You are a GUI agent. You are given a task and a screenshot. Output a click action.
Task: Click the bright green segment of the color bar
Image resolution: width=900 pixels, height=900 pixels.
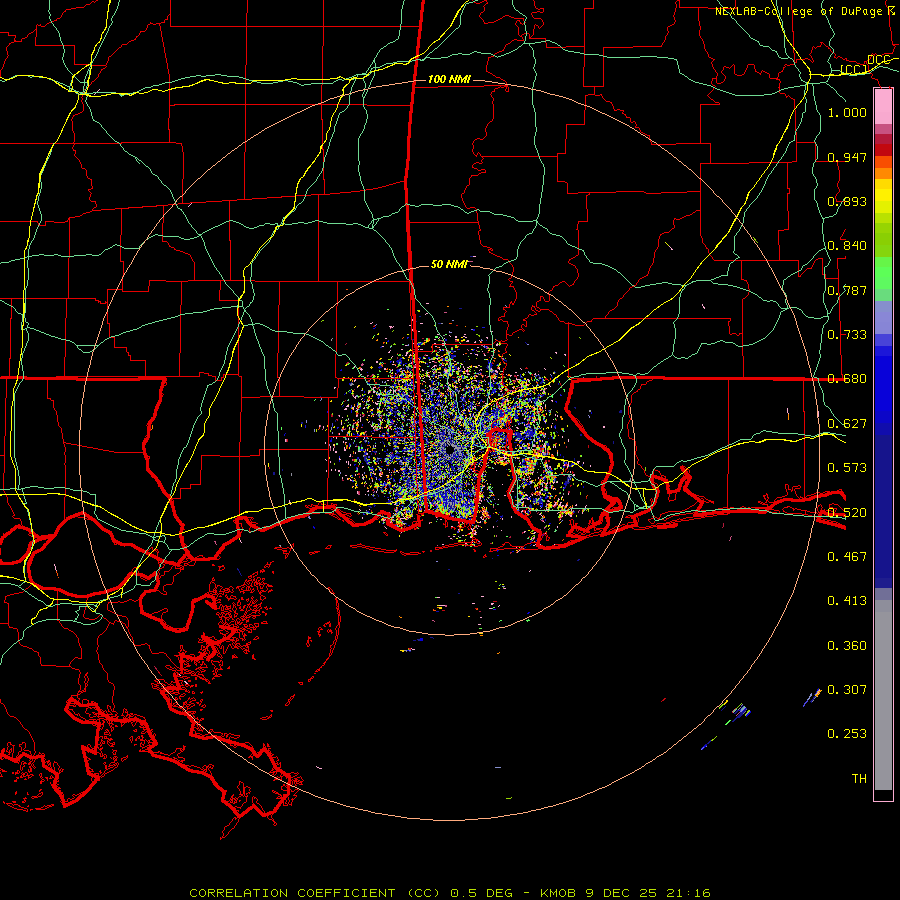tap(883, 273)
